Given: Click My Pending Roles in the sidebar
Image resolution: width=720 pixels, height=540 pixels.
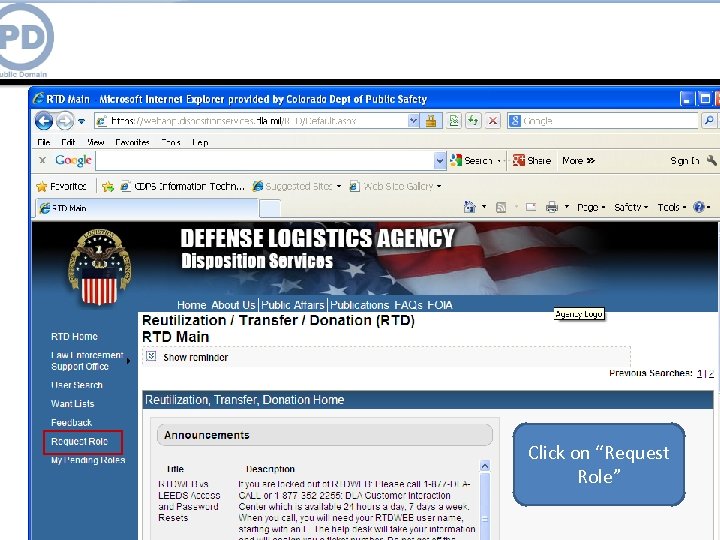Looking at the screenshot, I should pyautogui.click(x=88, y=460).
